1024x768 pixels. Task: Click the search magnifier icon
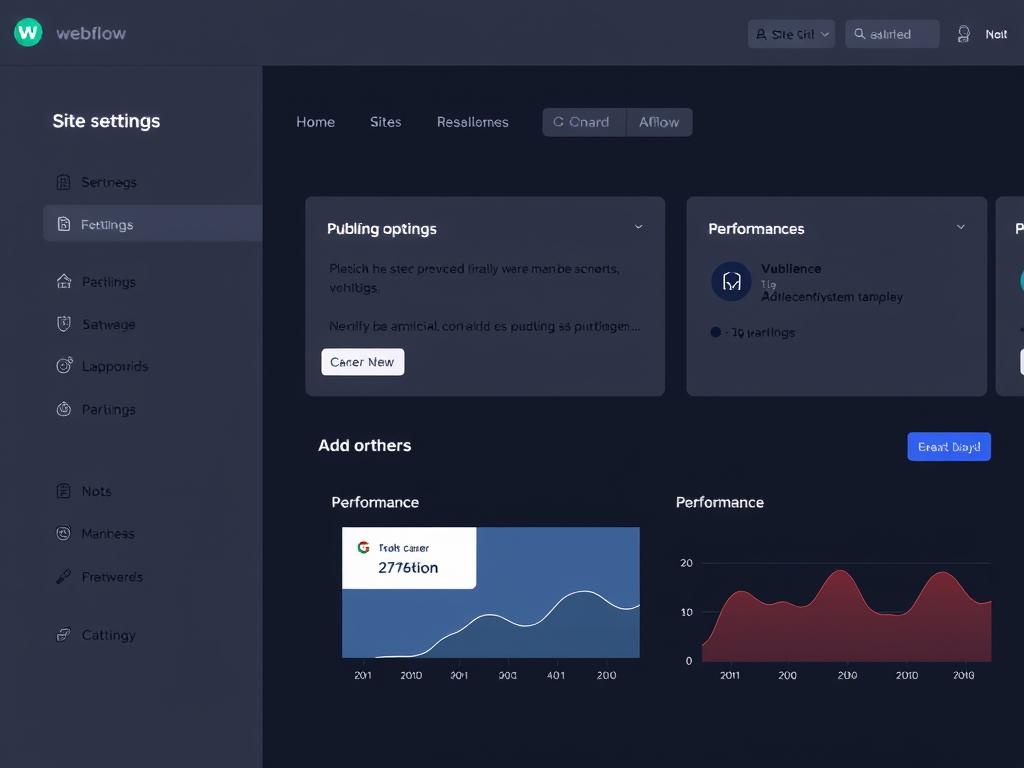coord(859,33)
